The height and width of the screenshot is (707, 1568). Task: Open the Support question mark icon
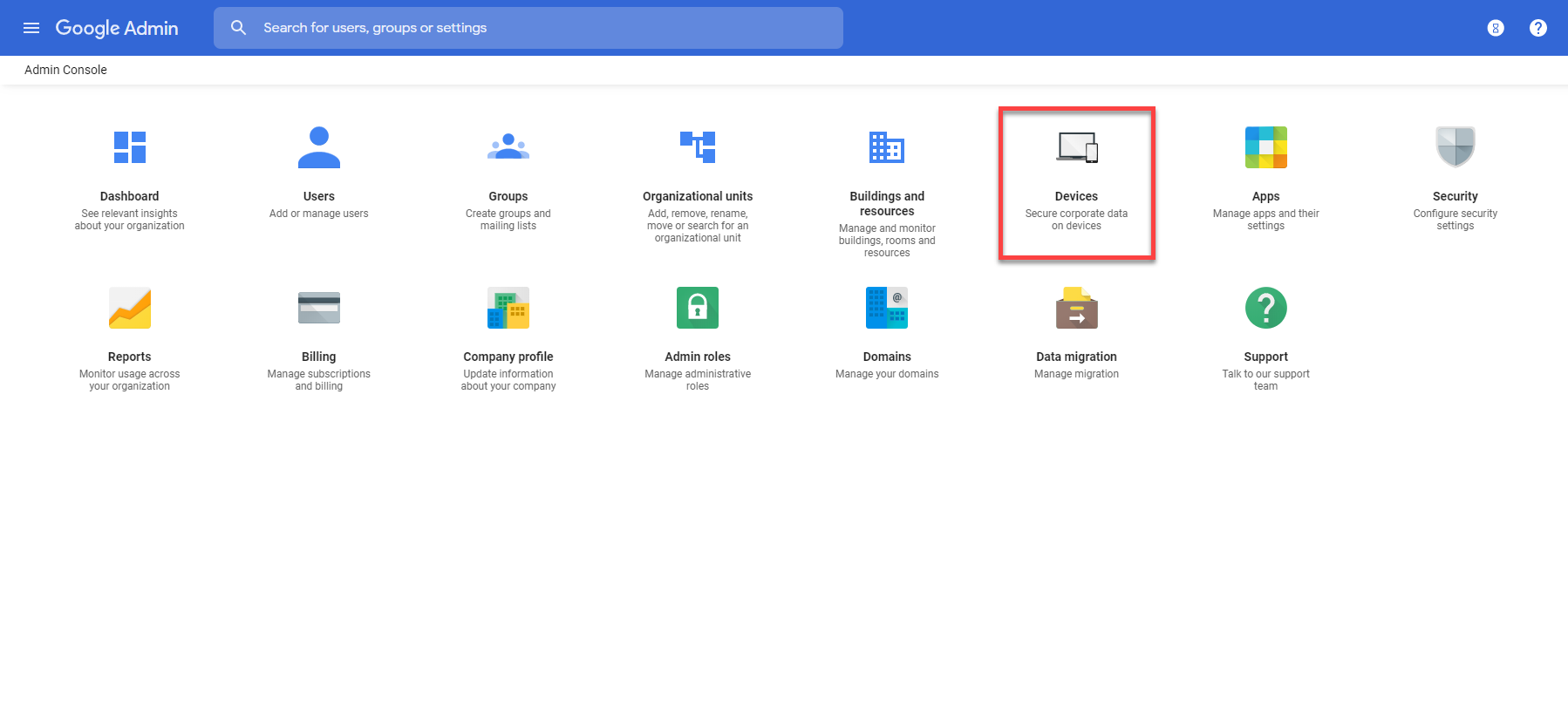click(x=1266, y=308)
